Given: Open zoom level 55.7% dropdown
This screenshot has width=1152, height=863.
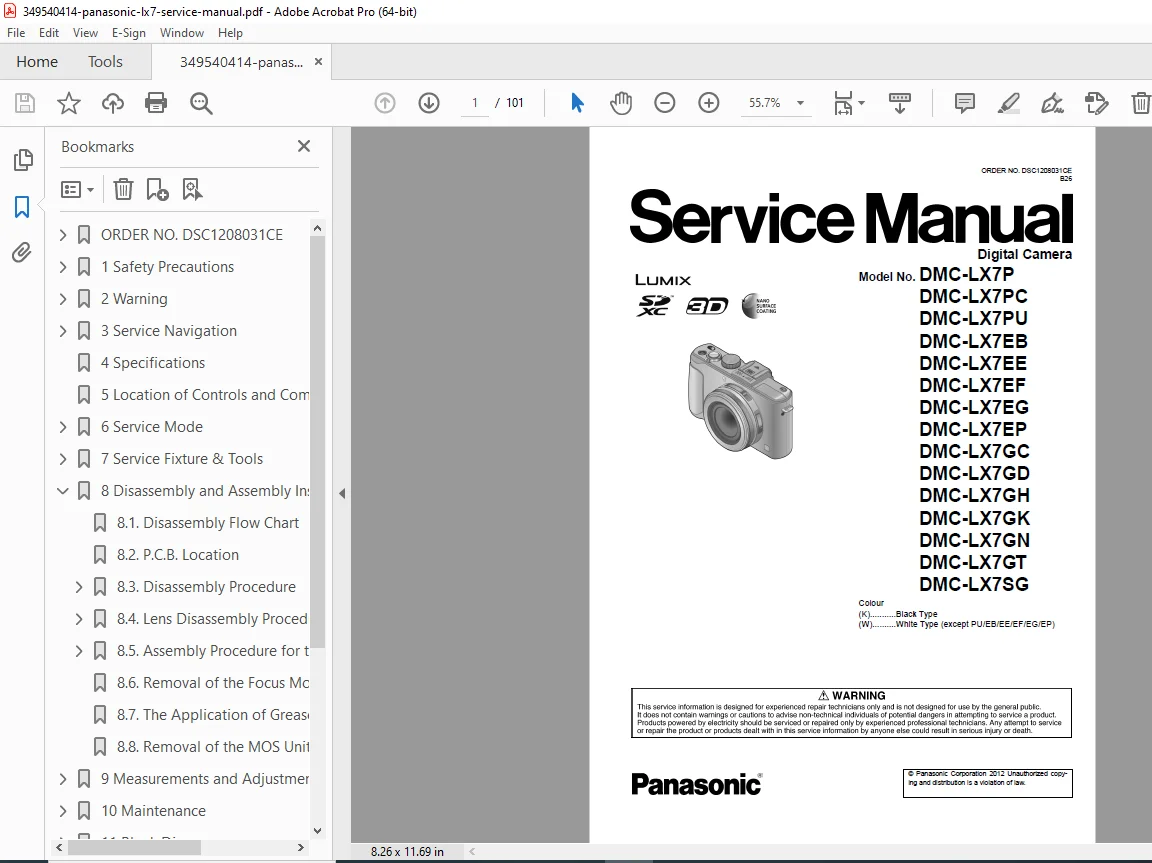Looking at the screenshot, I should point(801,103).
